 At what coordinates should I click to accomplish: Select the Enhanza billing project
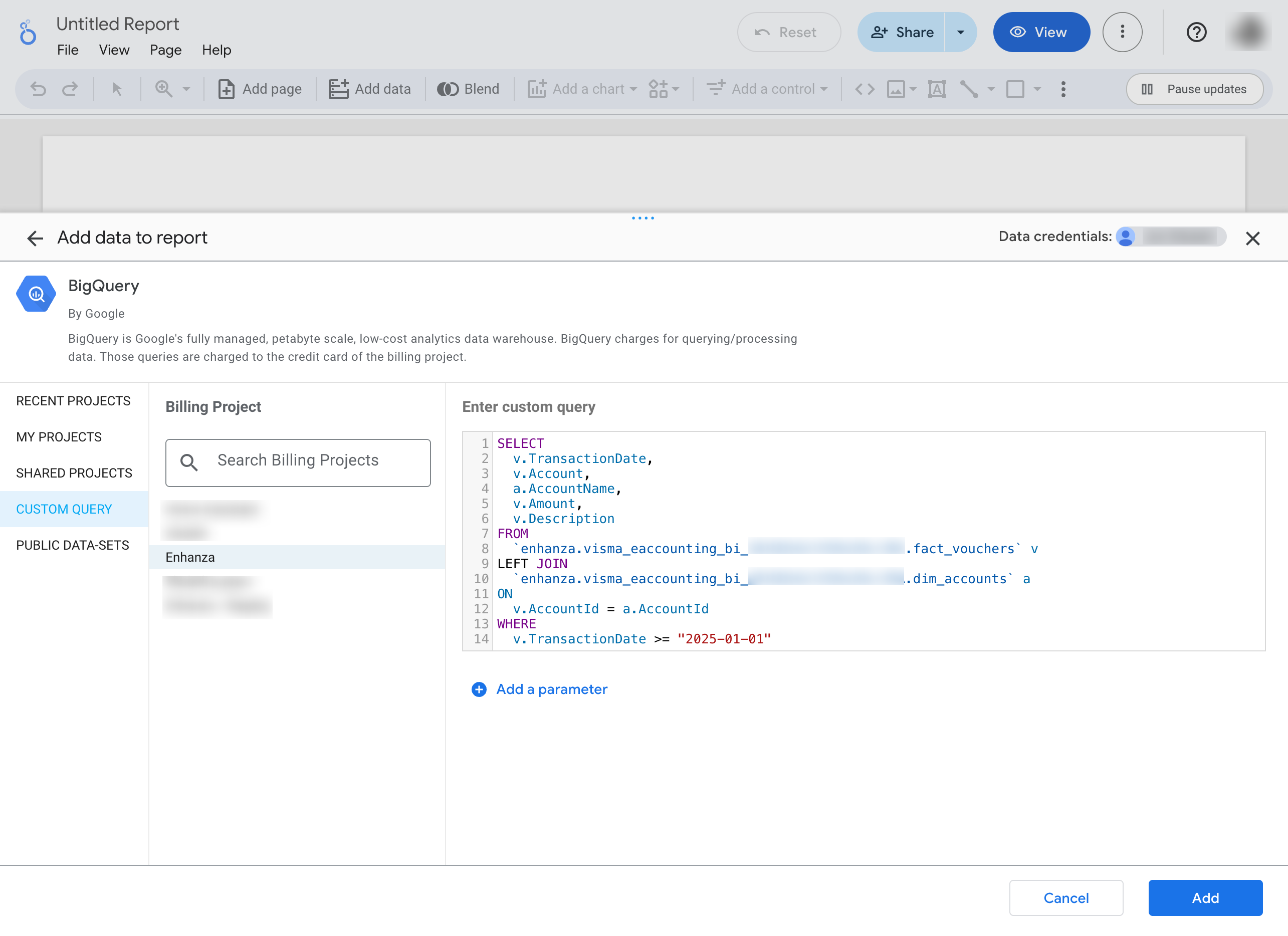pos(189,557)
